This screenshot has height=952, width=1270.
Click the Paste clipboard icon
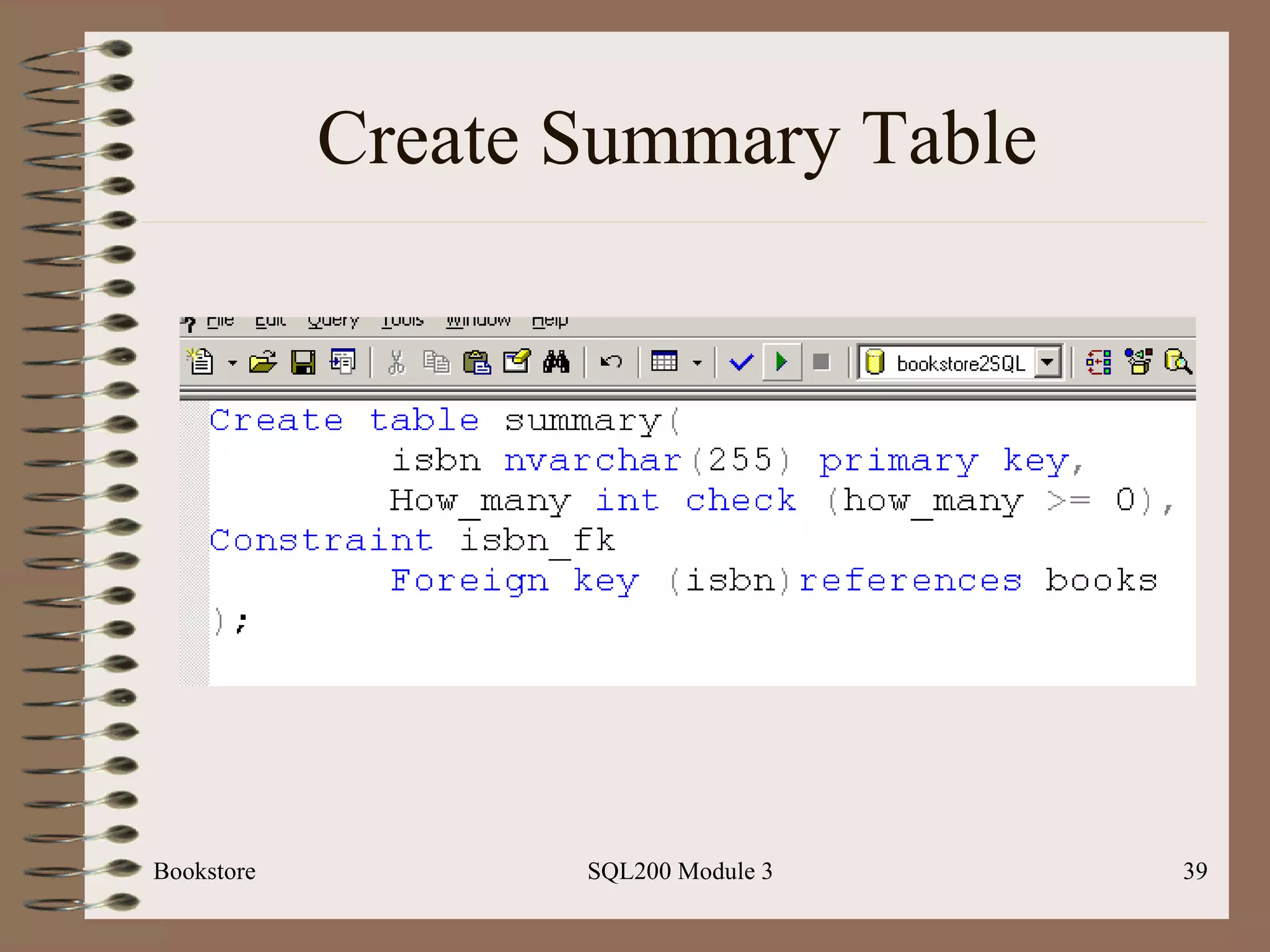tap(477, 362)
